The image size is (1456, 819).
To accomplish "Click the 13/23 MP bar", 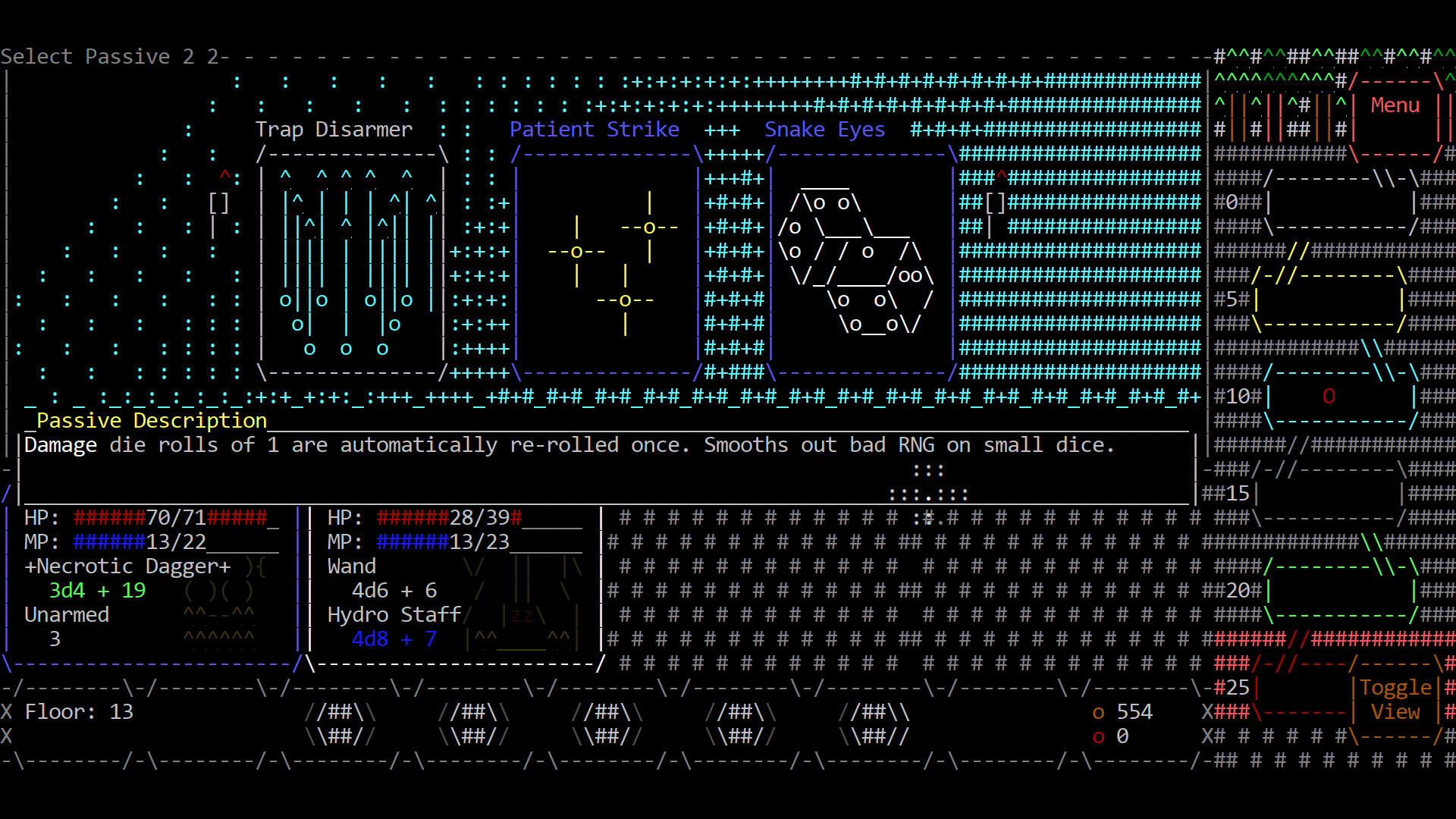I will [x=479, y=542].
